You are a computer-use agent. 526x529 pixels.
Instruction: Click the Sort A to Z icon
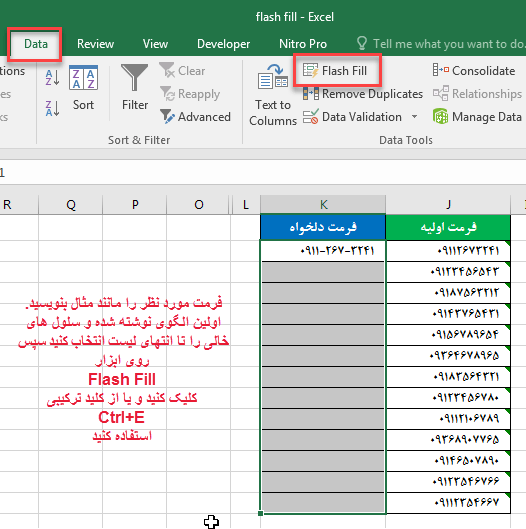point(52,77)
